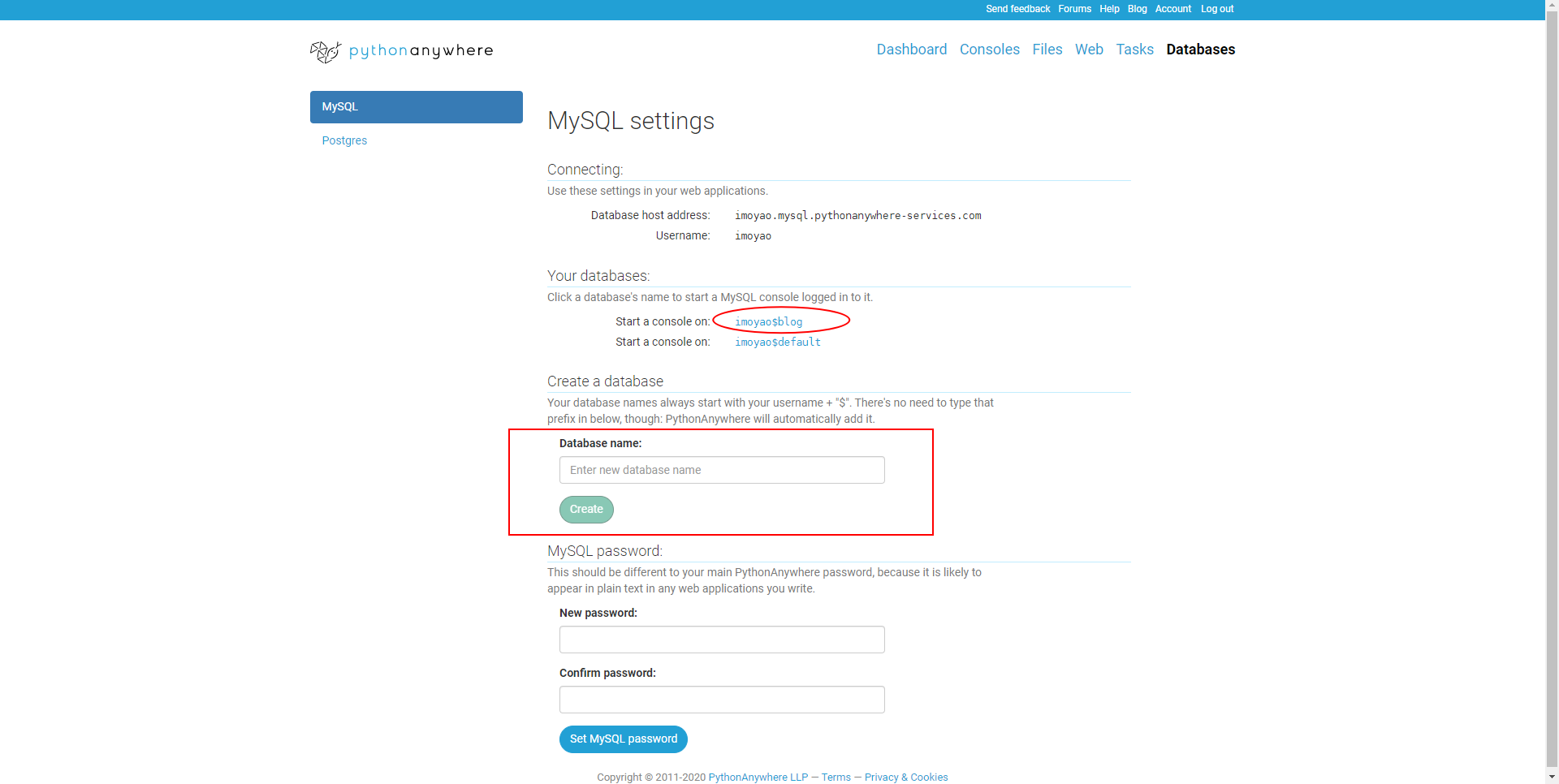Switch to Postgres in sidebar
The height and width of the screenshot is (784, 1559).
coord(344,140)
